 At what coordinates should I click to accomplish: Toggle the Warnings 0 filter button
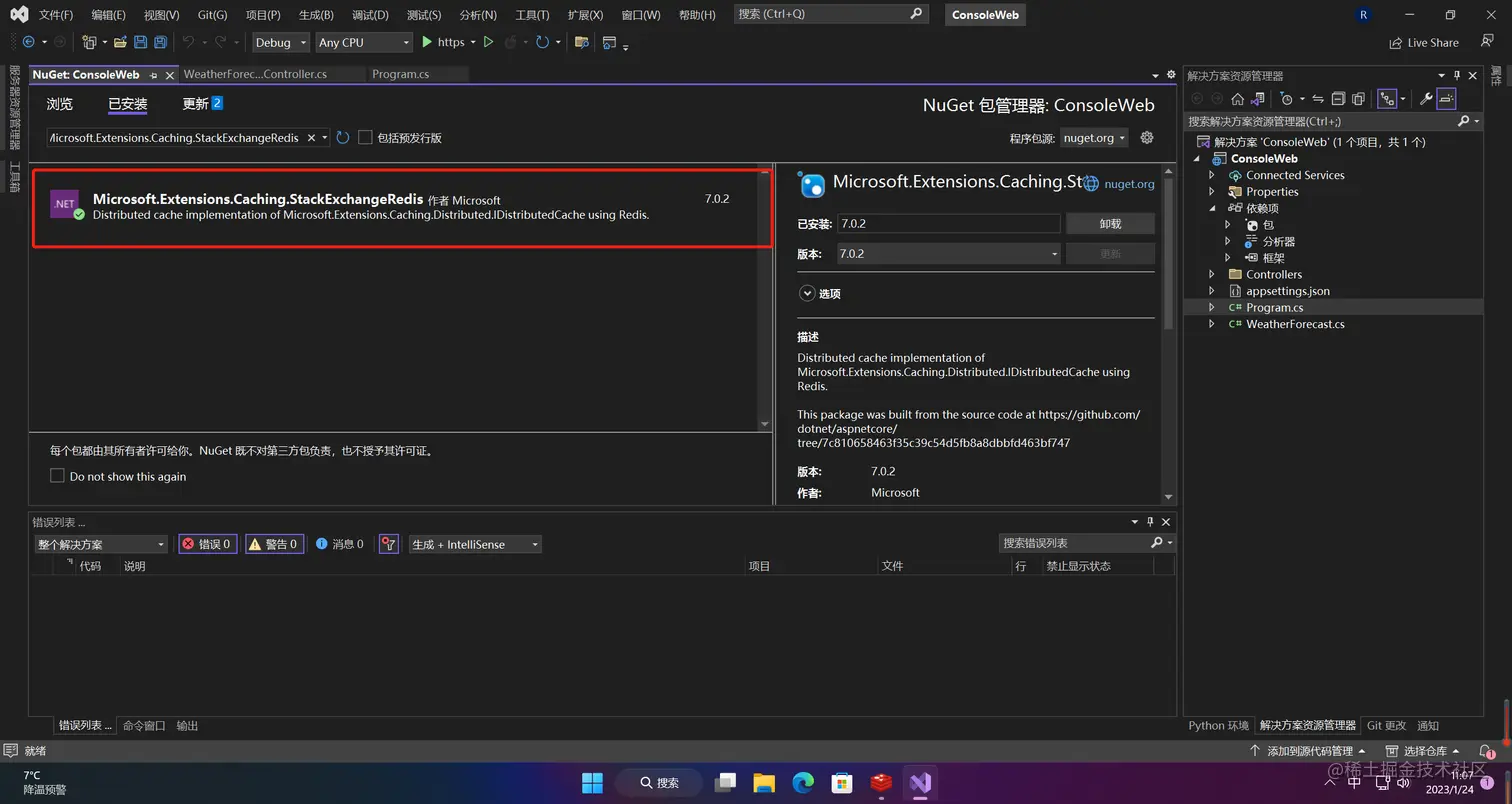(x=274, y=544)
